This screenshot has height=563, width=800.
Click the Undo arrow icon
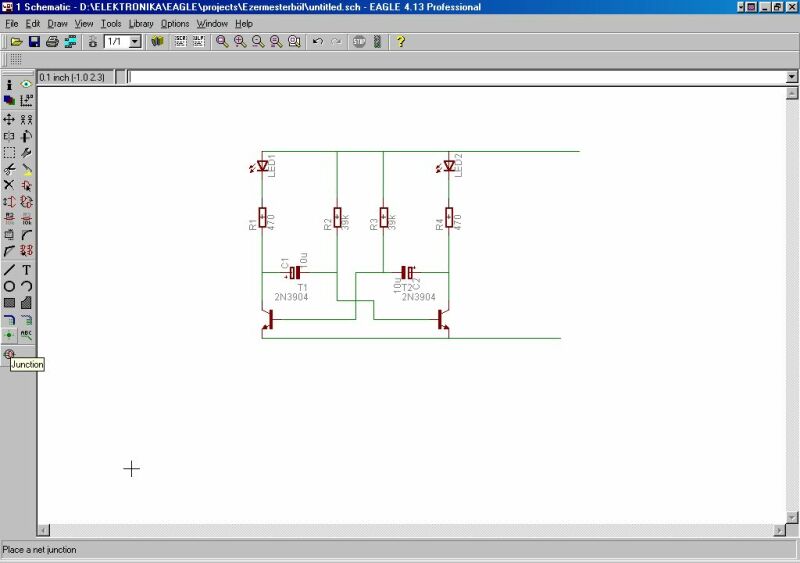click(318, 42)
